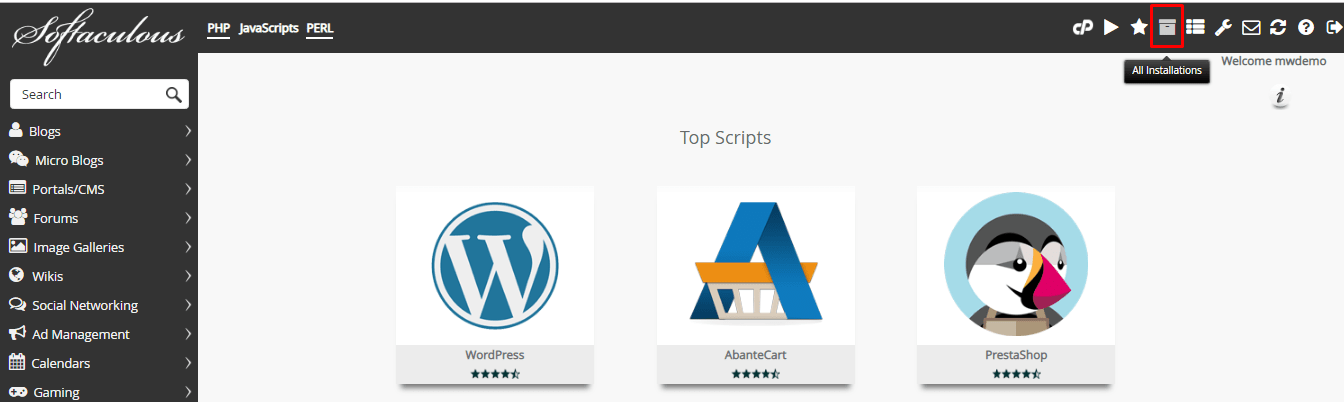
Task: Open help question mark icon
Action: [x=1306, y=28]
